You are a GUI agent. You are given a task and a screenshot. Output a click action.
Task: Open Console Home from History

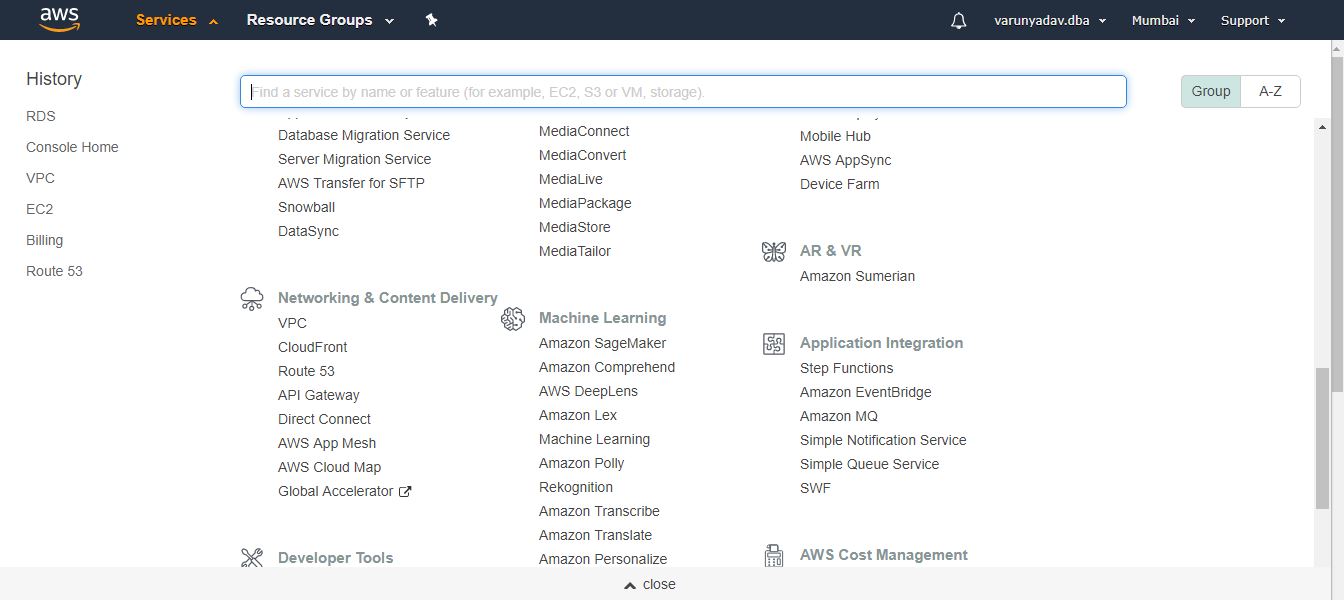[72, 147]
